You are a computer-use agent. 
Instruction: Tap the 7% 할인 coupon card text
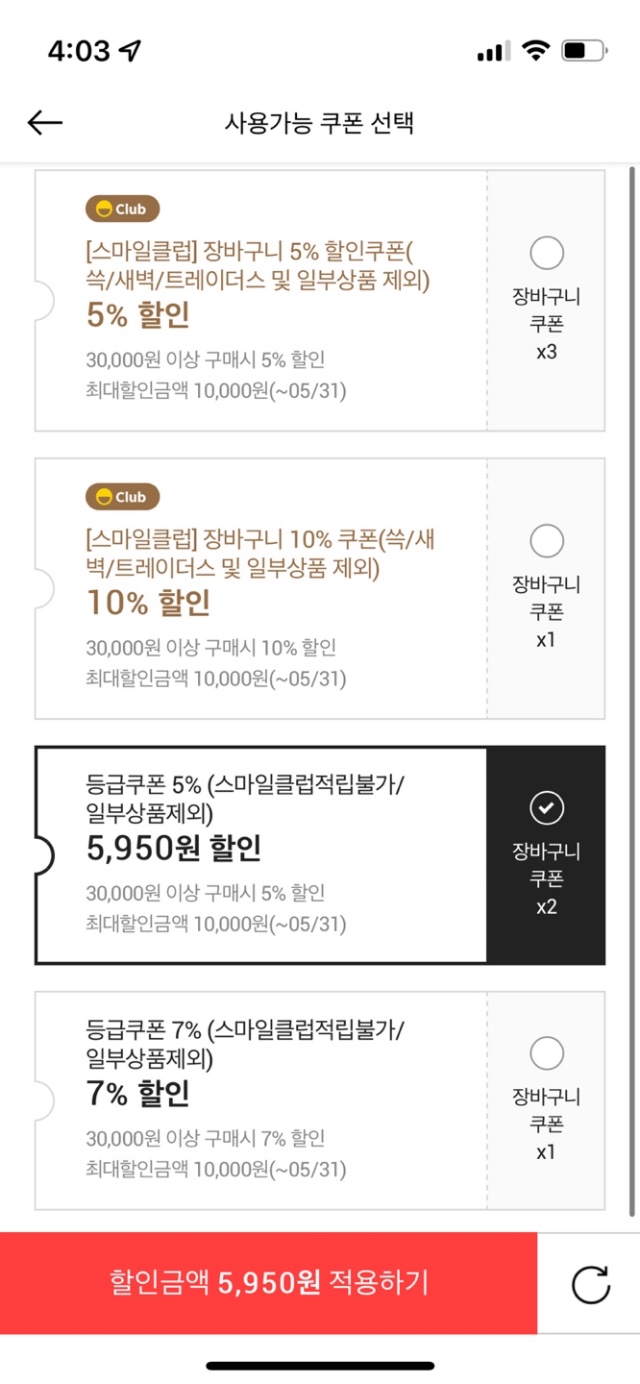138,1094
